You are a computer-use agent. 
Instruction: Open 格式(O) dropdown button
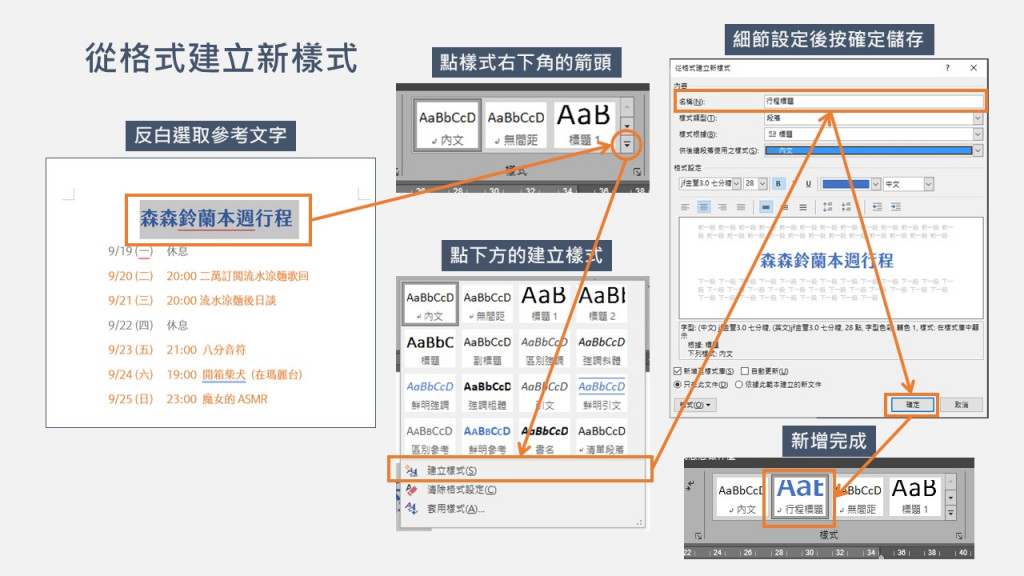[x=696, y=405]
